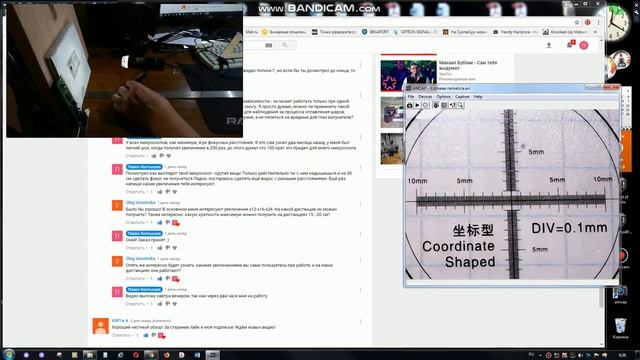Click the play preview icon in AMCAP toolbar
The image size is (640, 360).
tap(417, 105)
